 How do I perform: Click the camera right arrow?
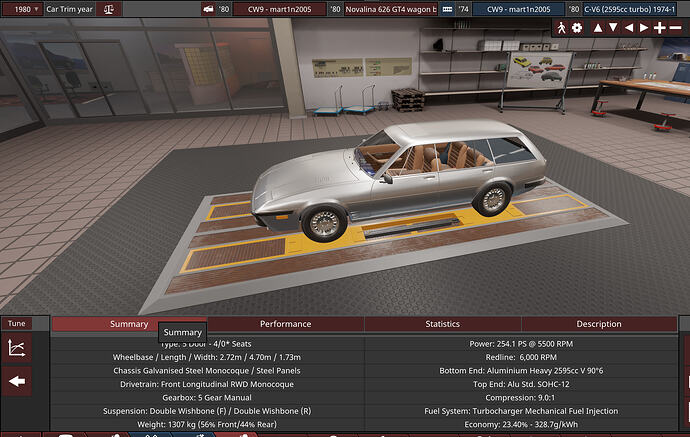click(x=644, y=28)
